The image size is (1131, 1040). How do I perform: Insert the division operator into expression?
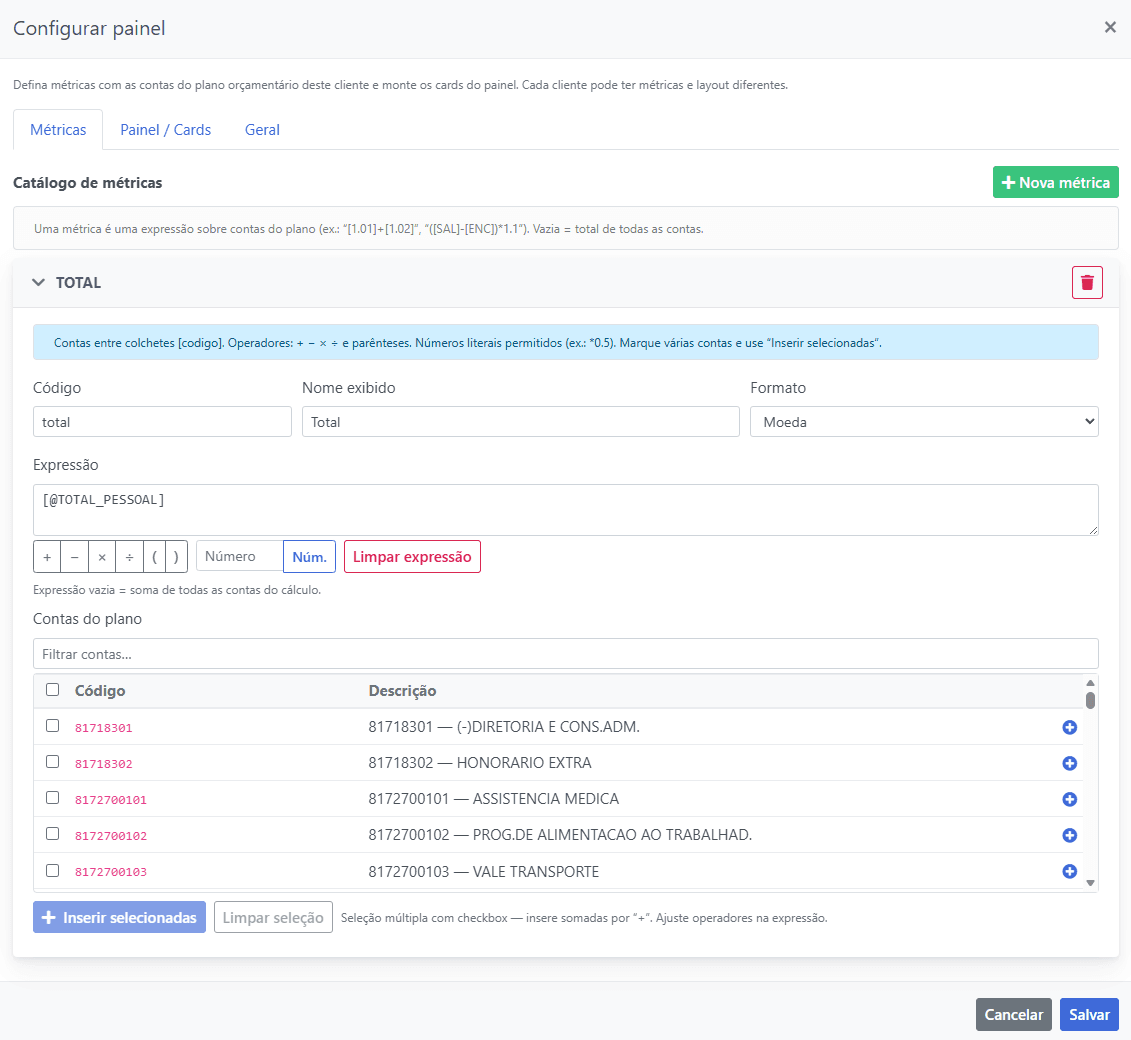pyautogui.click(x=129, y=557)
